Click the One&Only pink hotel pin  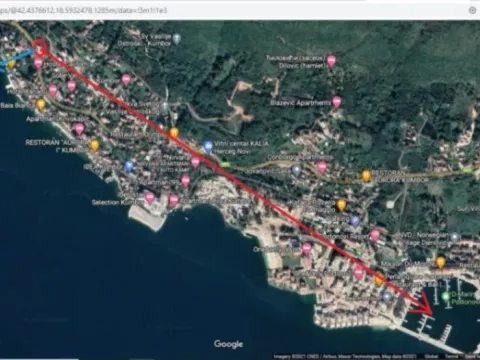pos(306,249)
